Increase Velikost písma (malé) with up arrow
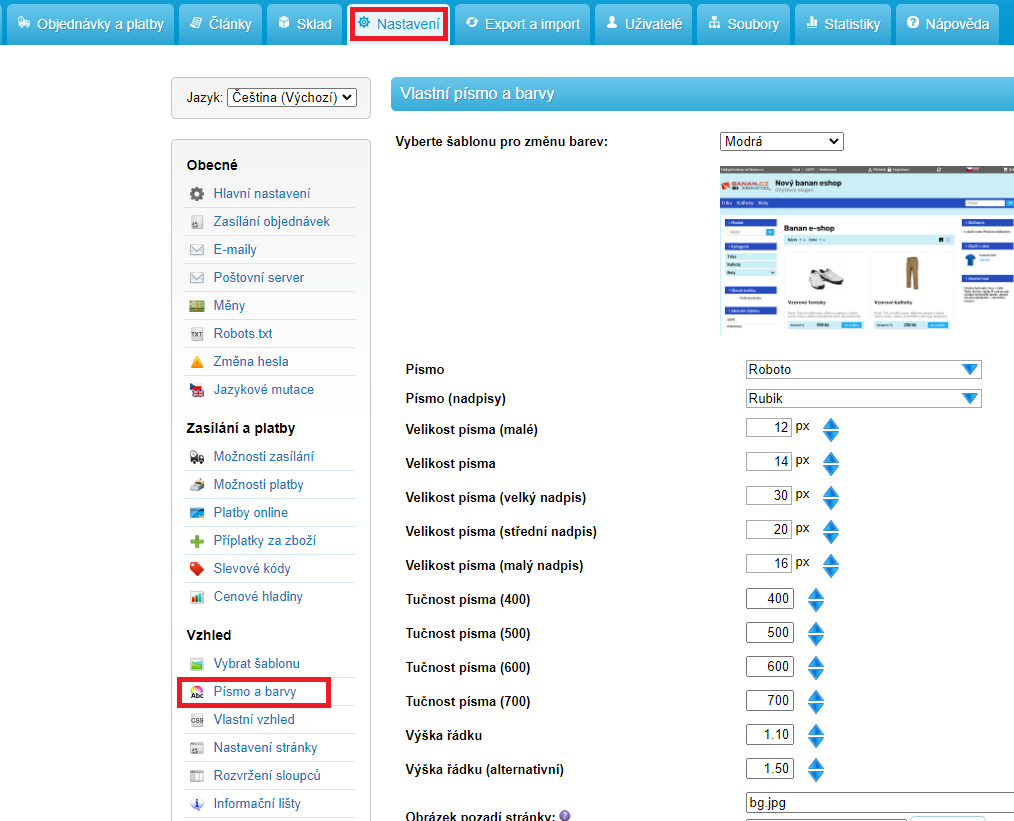The height and width of the screenshot is (821, 1014). click(x=830, y=423)
